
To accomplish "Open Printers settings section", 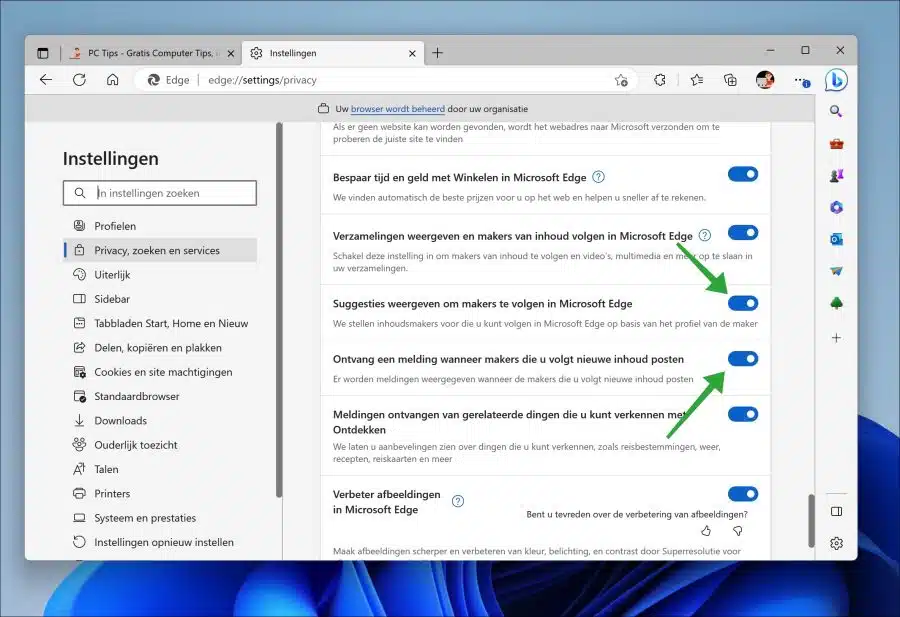I will (x=160, y=494).
